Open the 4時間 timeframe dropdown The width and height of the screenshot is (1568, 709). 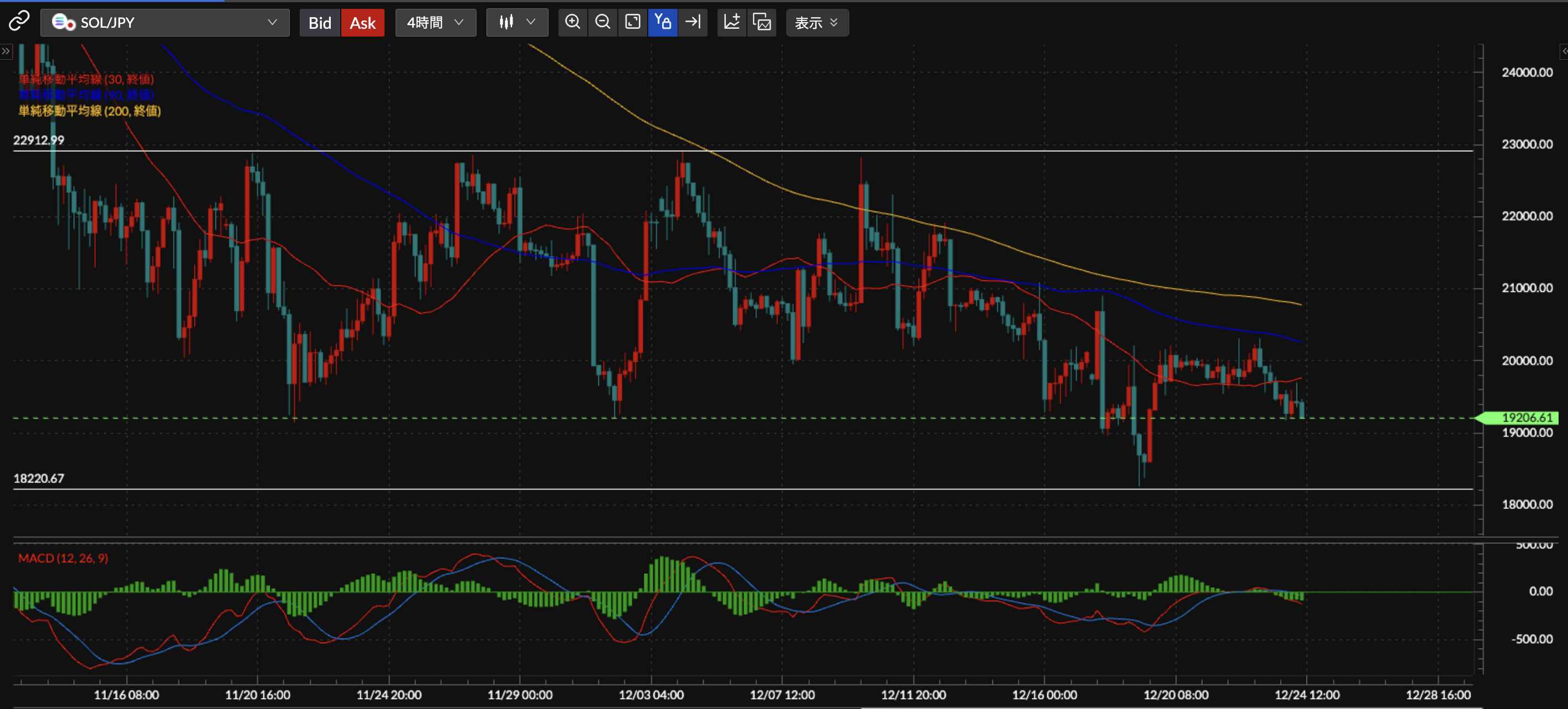(x=435, y=23)
